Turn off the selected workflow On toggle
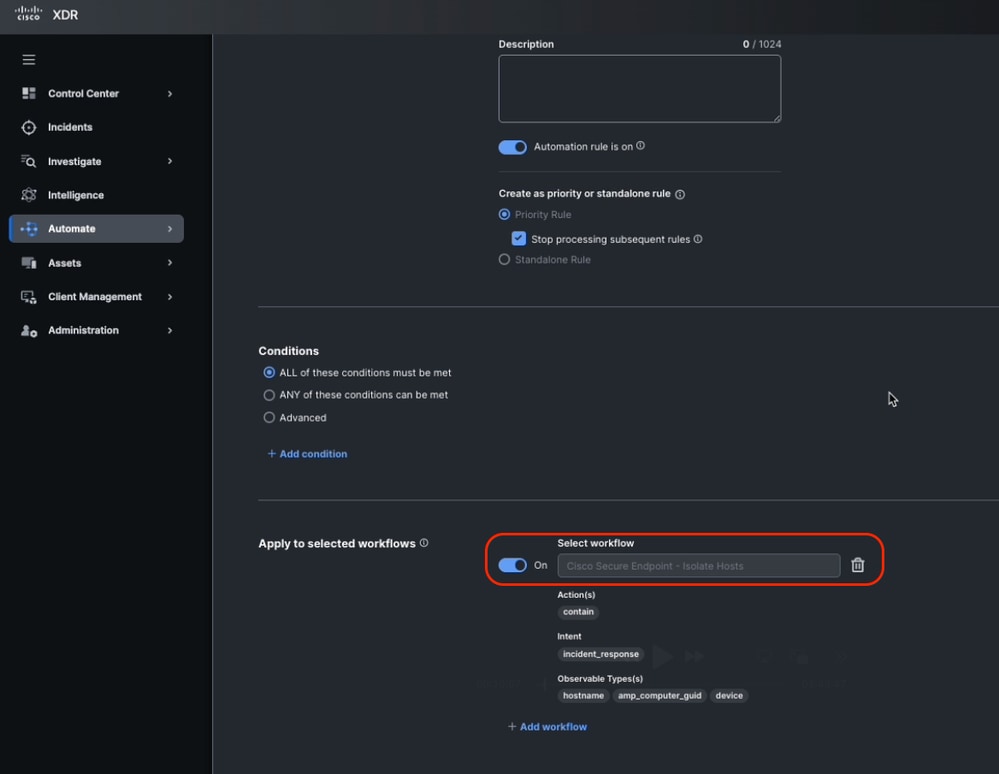Viewport: 999px width, 774px height. [x=512, y=565]
